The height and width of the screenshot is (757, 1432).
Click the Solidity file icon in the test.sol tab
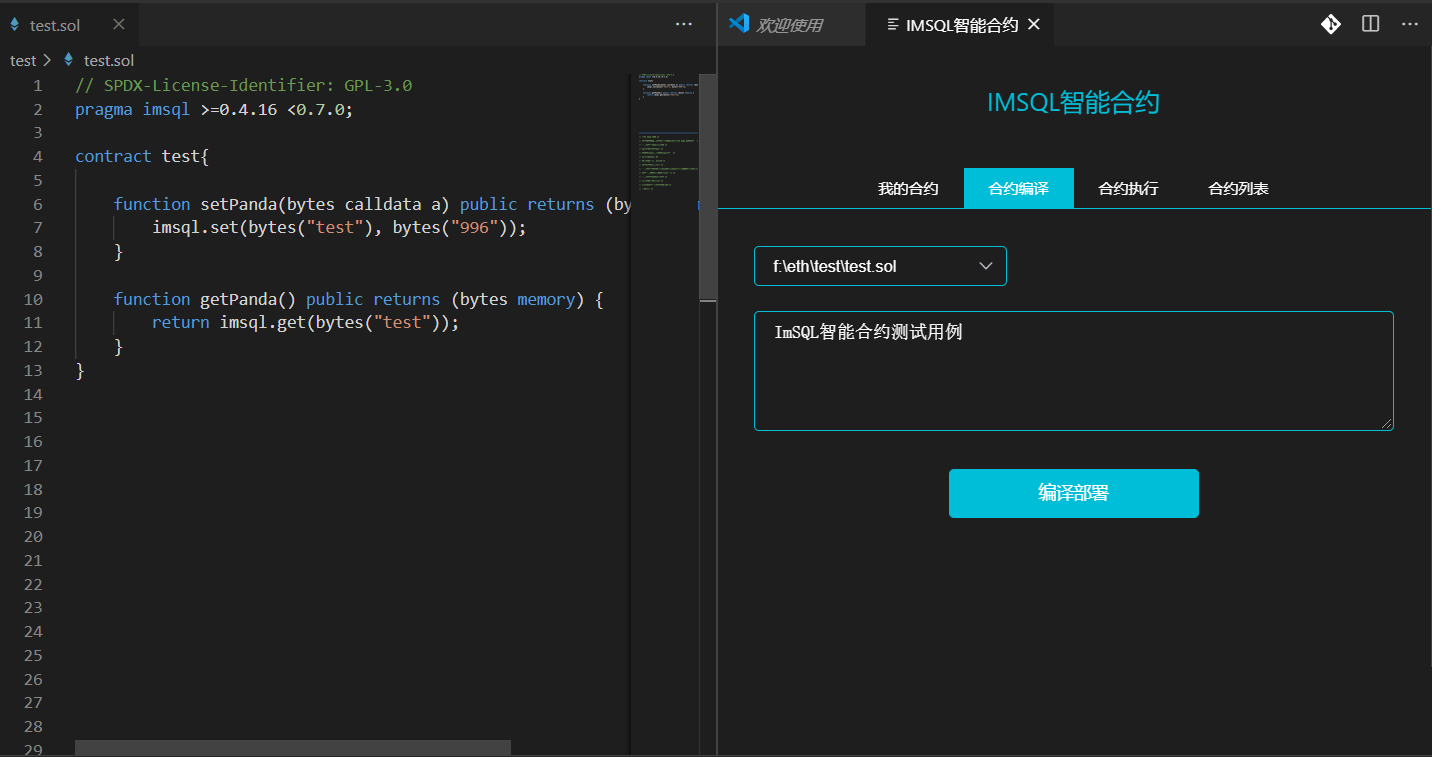coord(15,25)
